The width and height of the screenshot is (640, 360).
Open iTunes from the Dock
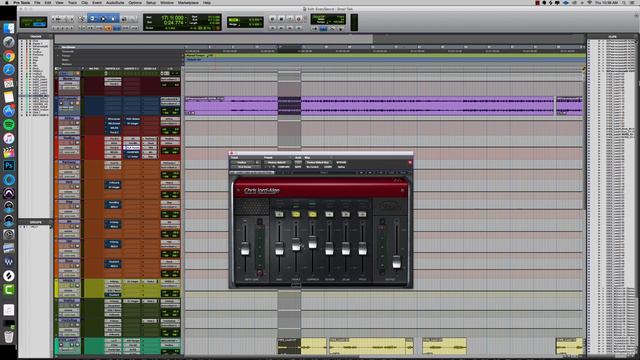coord(9,138)
